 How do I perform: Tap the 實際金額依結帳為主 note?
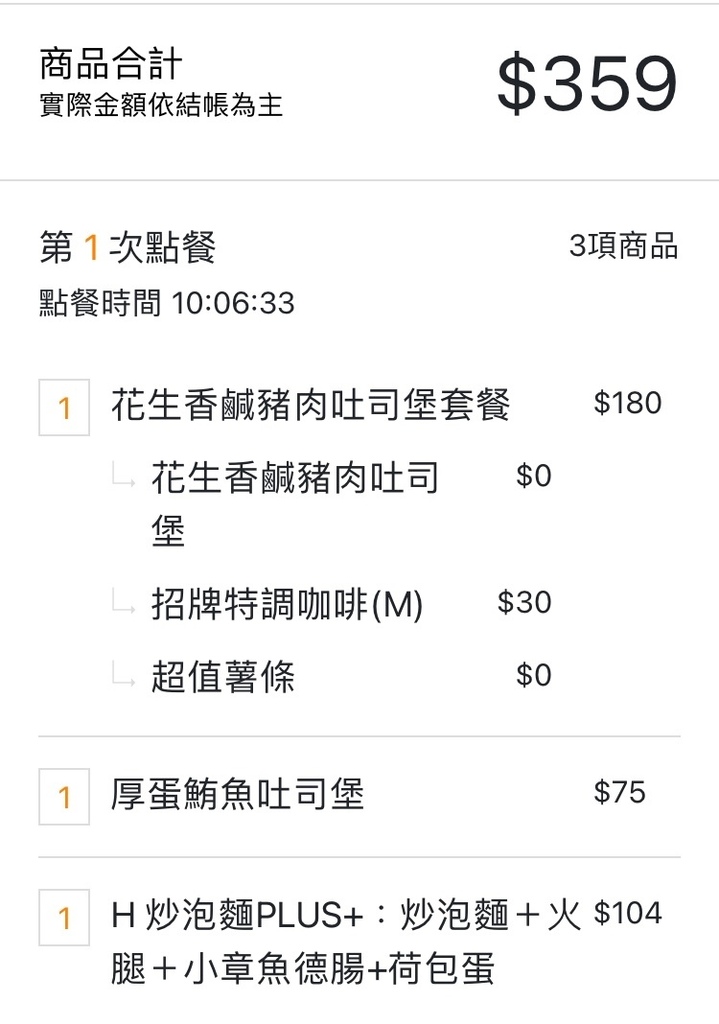(161, 106)
